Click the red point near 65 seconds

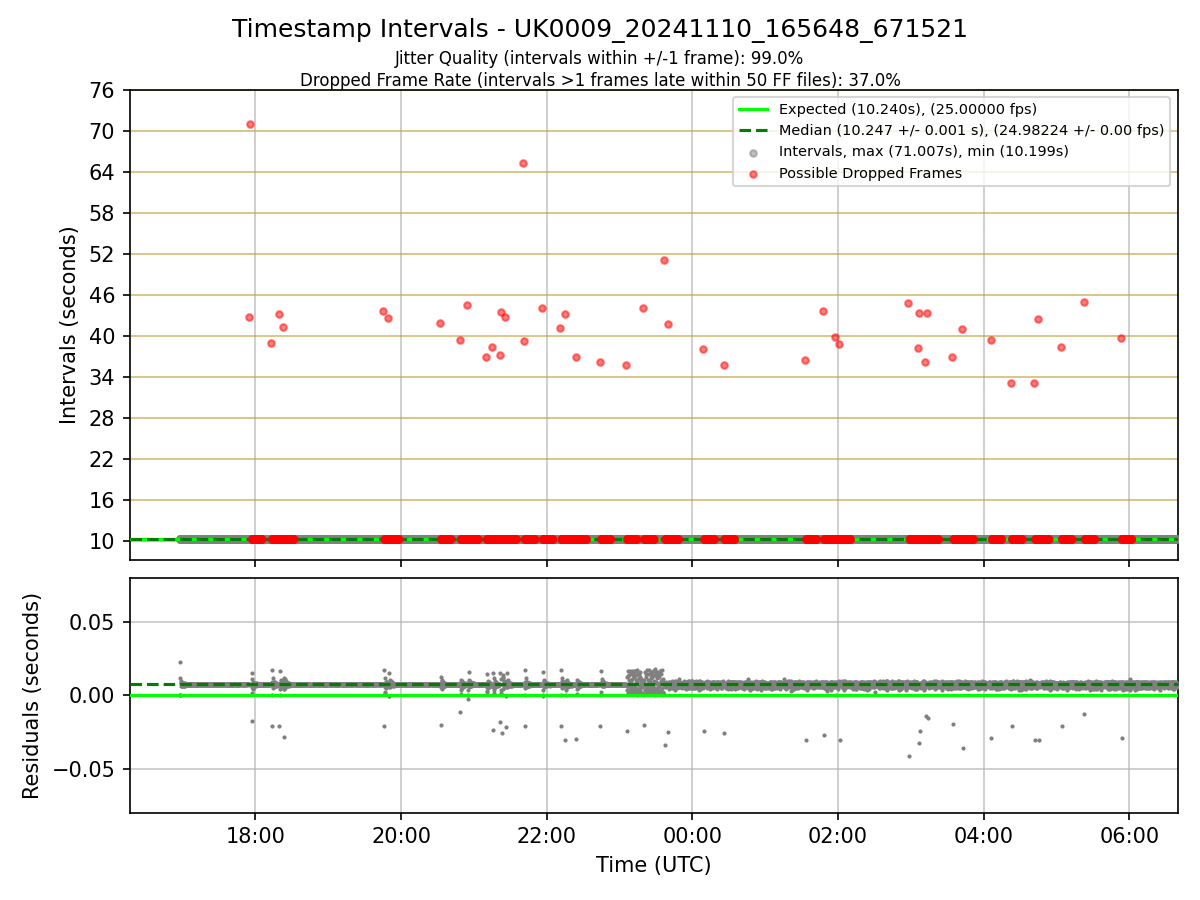point(523,163)
